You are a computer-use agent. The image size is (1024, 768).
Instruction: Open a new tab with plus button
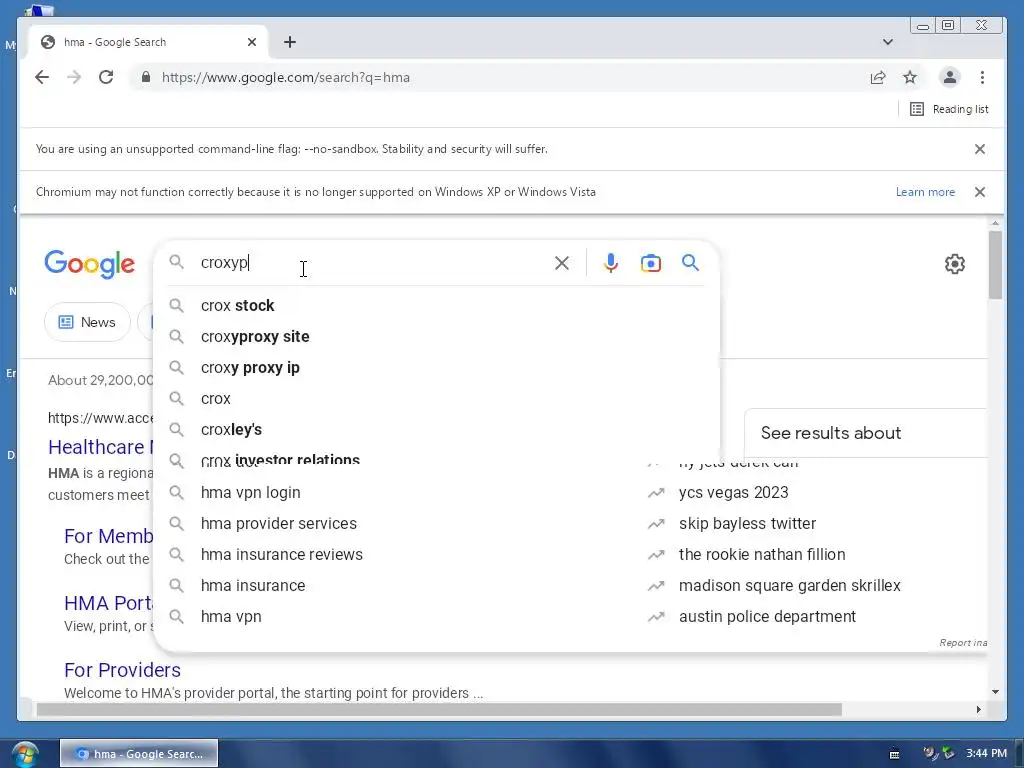tap(290, 42)
